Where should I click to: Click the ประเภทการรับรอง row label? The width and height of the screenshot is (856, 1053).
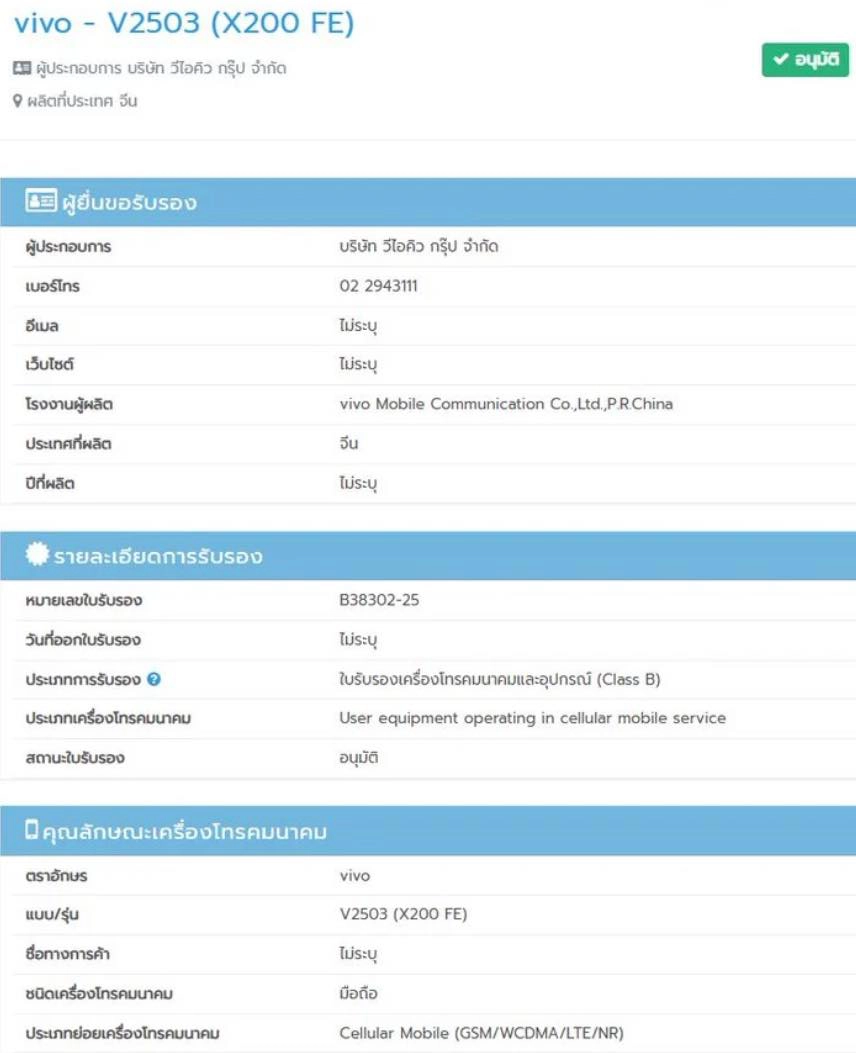click(83, 680)
